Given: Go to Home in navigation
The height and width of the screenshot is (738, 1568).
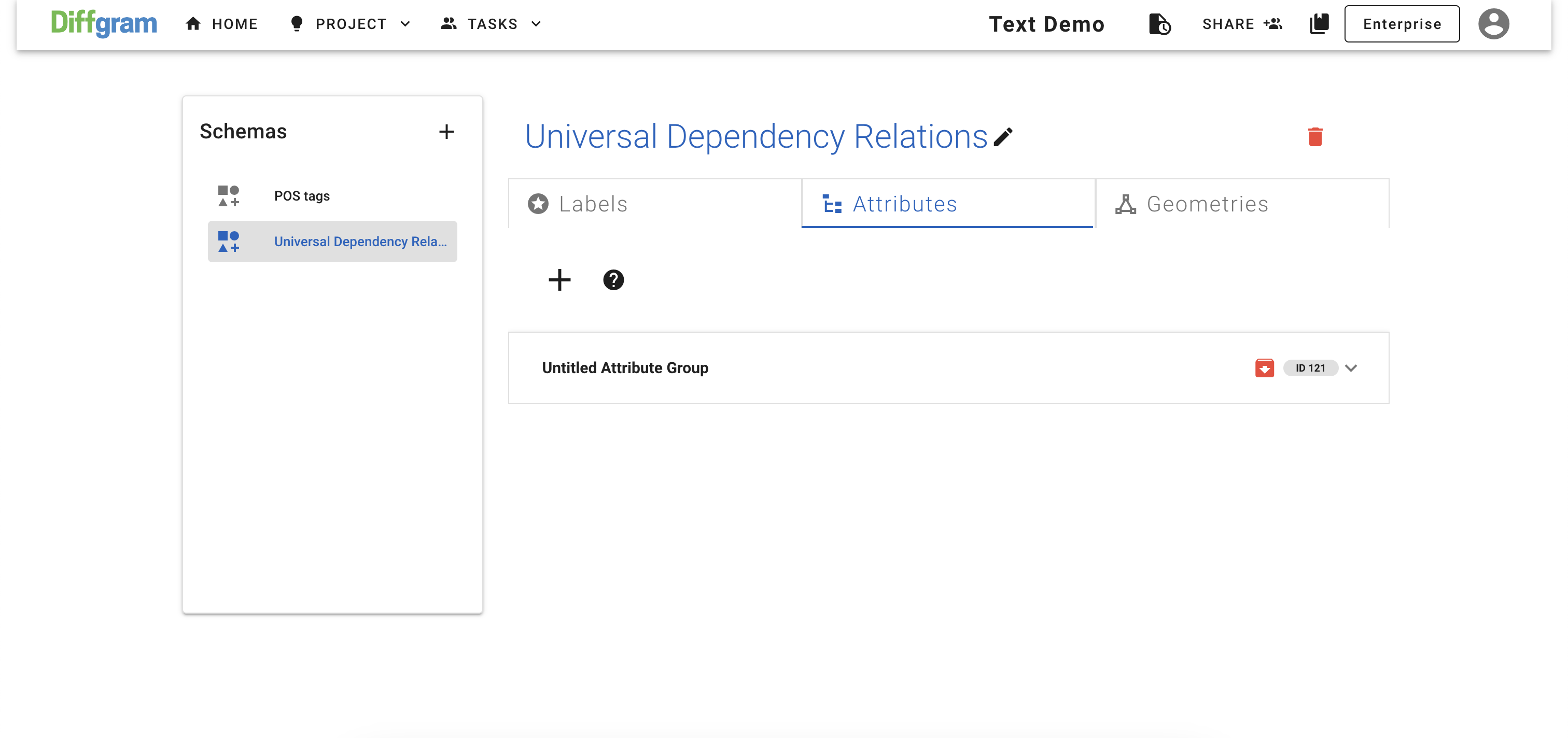Looking at the screenshot, I should click(x=221, y=24).
